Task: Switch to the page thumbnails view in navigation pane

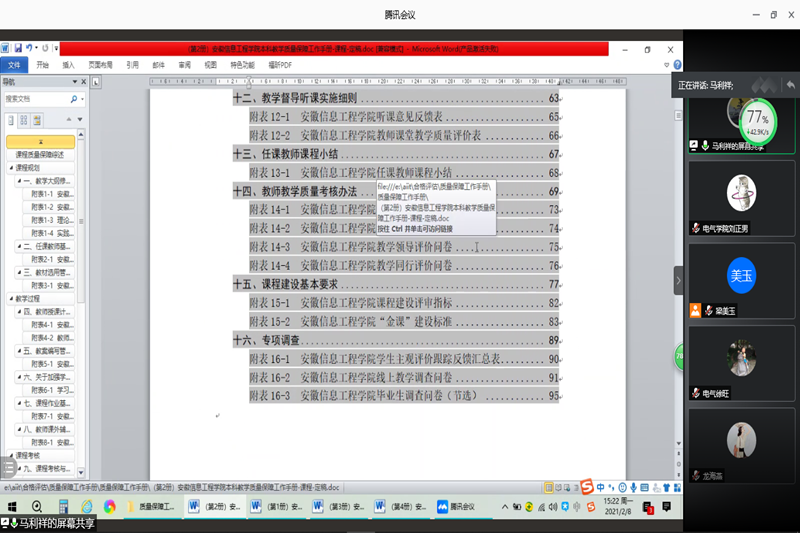Action: coord(24,120)
